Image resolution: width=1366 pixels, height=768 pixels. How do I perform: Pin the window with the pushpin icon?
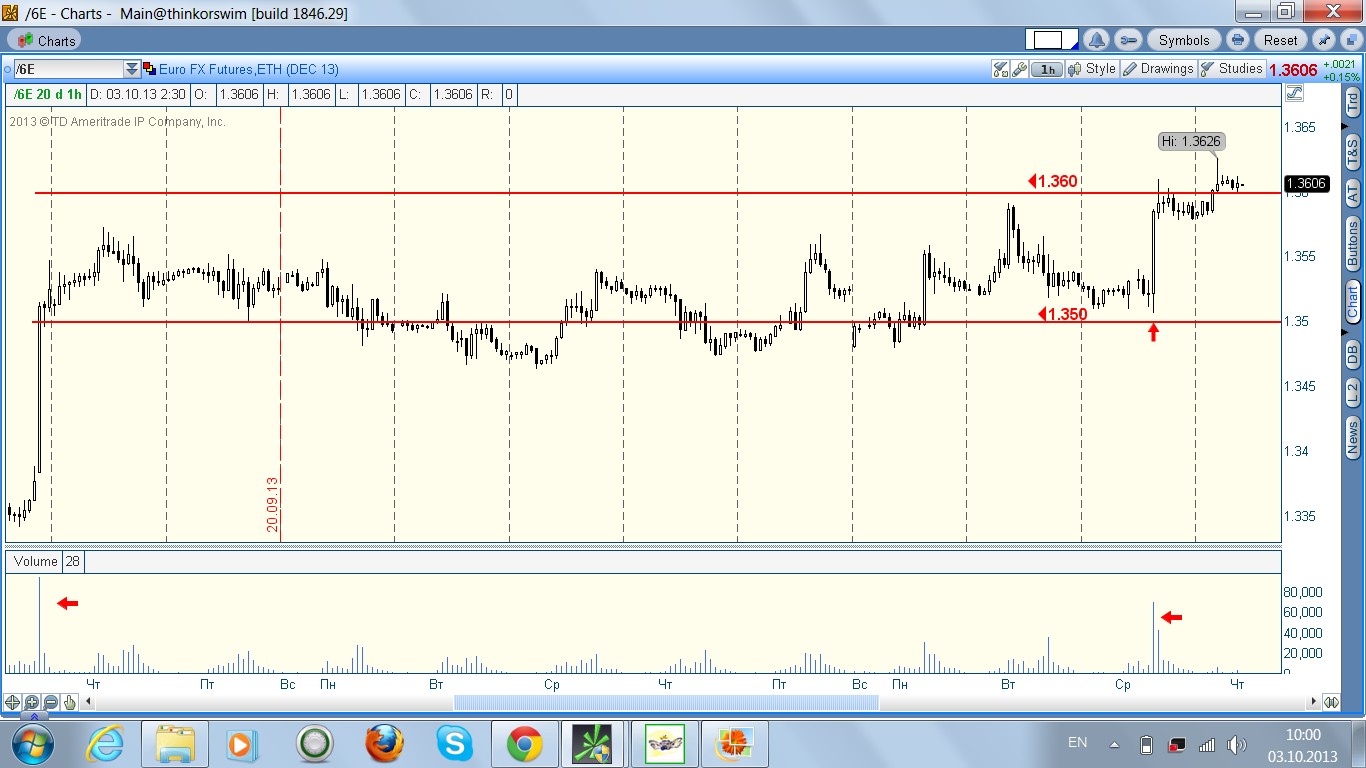(1324, 40)
